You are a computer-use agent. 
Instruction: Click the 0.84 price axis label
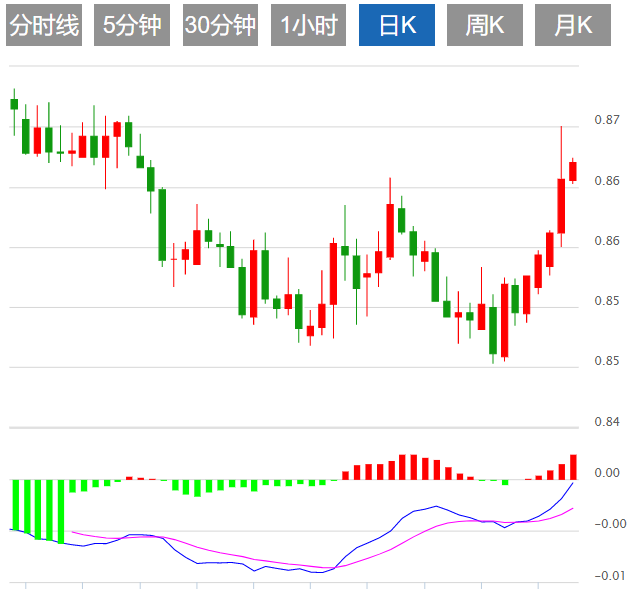[x=607, y=422]
